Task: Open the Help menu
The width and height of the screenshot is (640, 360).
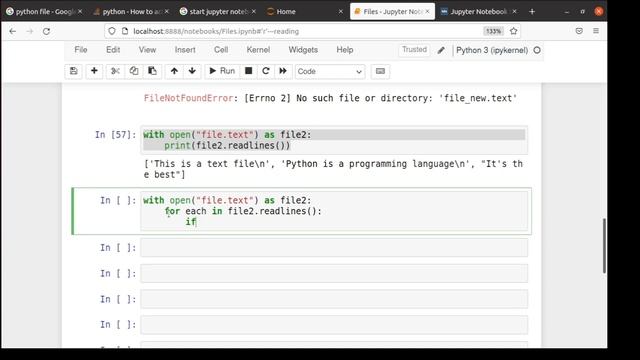Action: coord(345,50)
